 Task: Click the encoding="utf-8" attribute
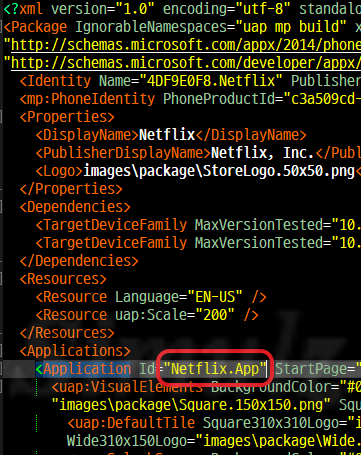[227, 9]
